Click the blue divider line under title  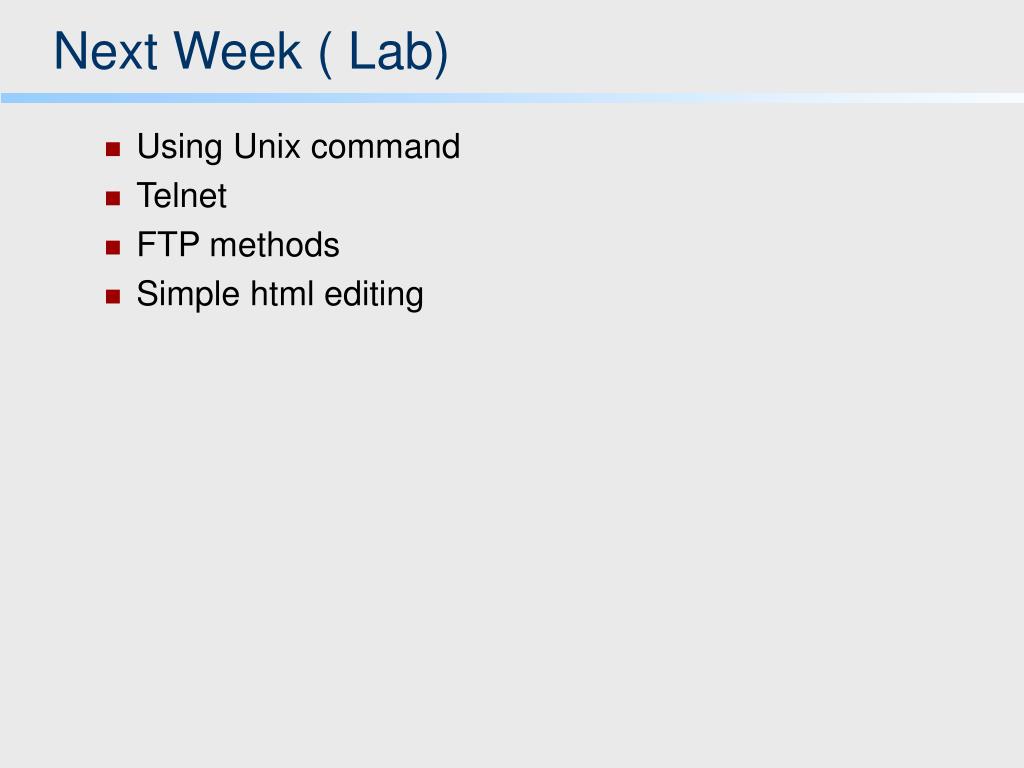(x=512, y=98)
